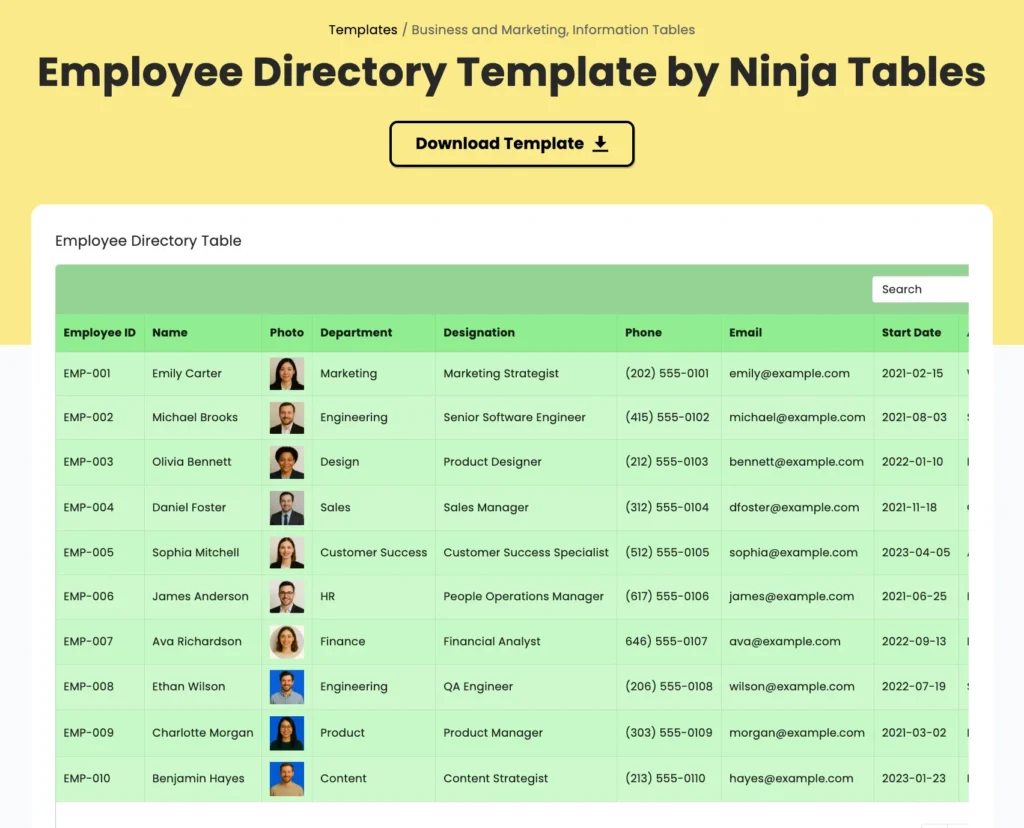The width and height of the screenshot is (1024, 828).
Task: Click the email sophia@example.com
Action: (x=793, y=552)
